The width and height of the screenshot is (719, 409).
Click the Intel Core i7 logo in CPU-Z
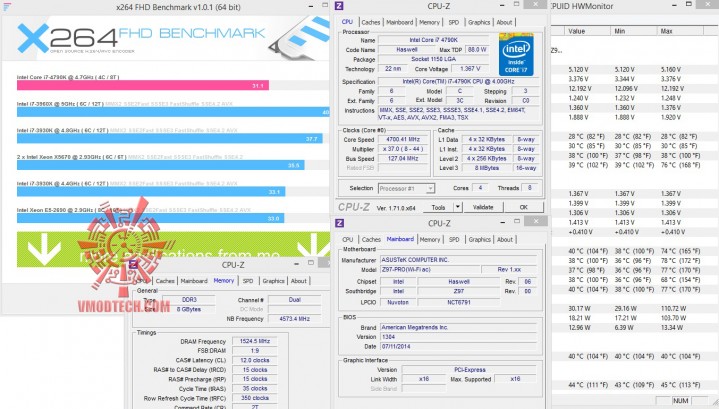tap(516, 54)
